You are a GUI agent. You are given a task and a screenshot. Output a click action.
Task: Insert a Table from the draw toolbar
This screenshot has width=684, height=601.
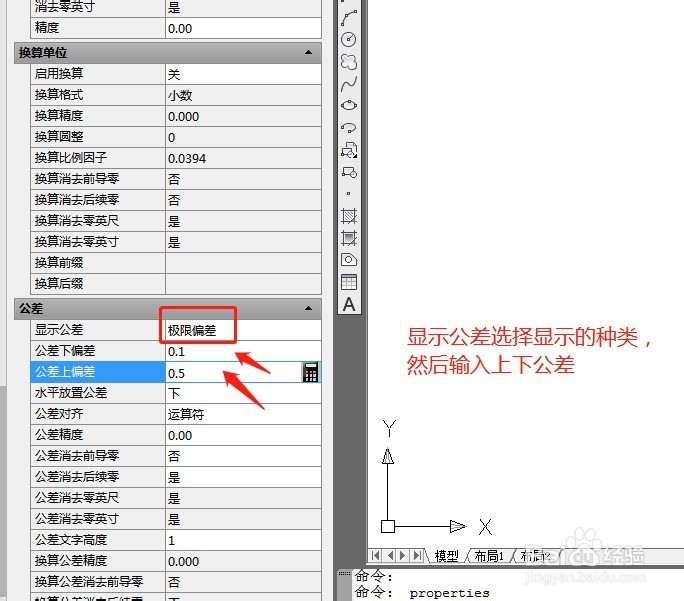click(x=349, y=282)
